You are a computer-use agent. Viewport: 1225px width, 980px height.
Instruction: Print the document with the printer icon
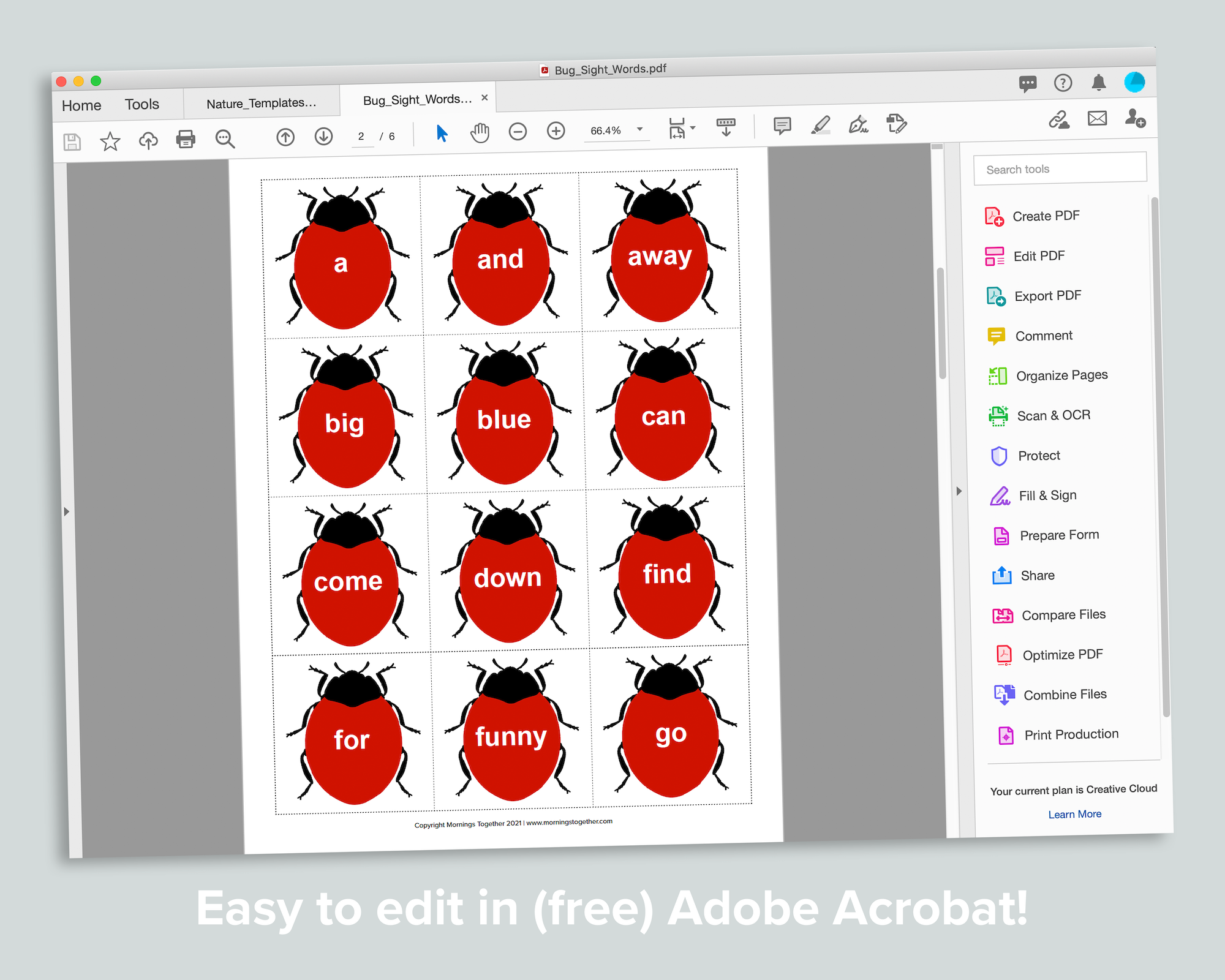click(186, 140)
